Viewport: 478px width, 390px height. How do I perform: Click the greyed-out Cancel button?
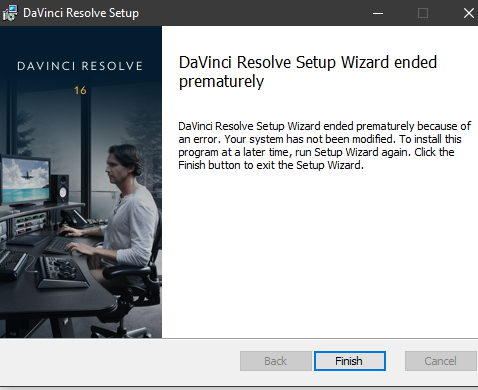(x=440, y=361)
